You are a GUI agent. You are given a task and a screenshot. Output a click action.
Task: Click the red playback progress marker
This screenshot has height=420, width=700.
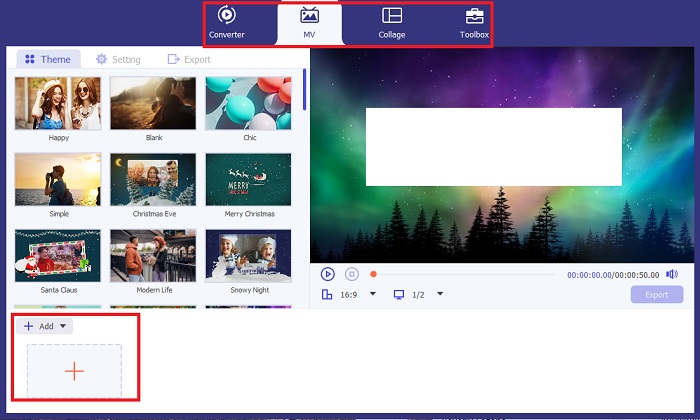[x=374, y=274]
